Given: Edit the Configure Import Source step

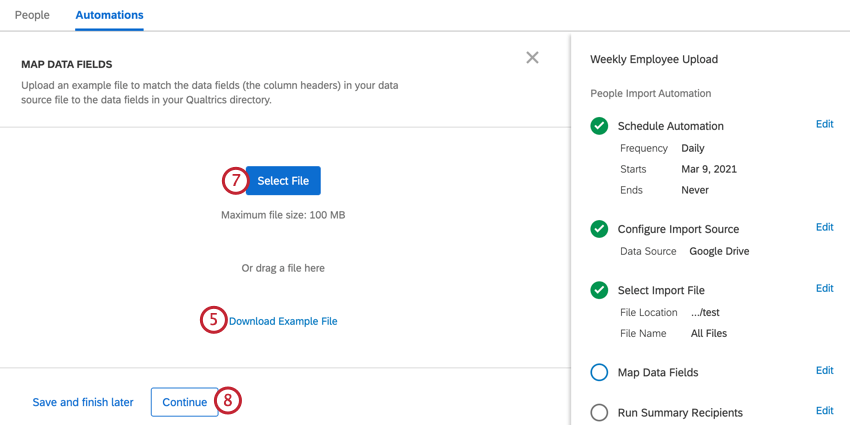Looking at the screenshot, I should (x=825, y=227).
